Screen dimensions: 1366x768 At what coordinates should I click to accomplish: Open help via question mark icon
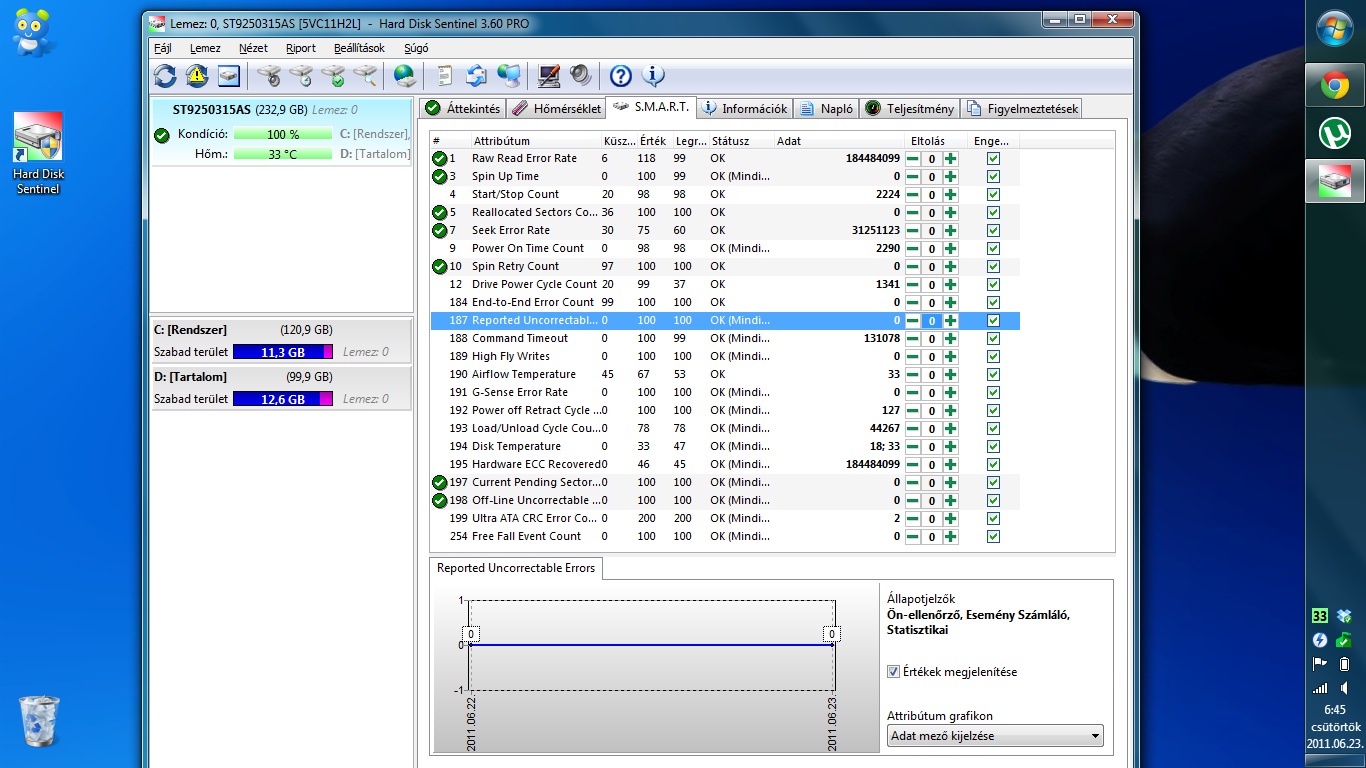point(621,76)
